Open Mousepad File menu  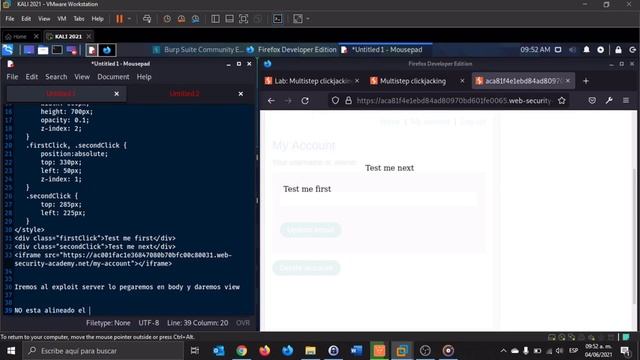coord(12,77)
